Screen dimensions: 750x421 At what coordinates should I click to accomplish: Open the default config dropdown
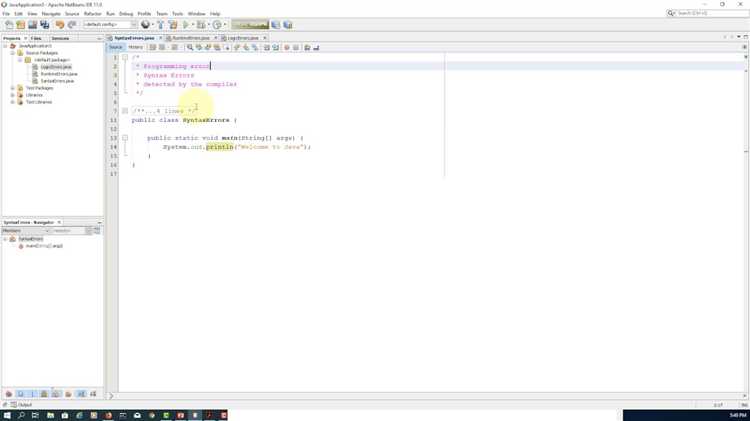click(110, 24)
